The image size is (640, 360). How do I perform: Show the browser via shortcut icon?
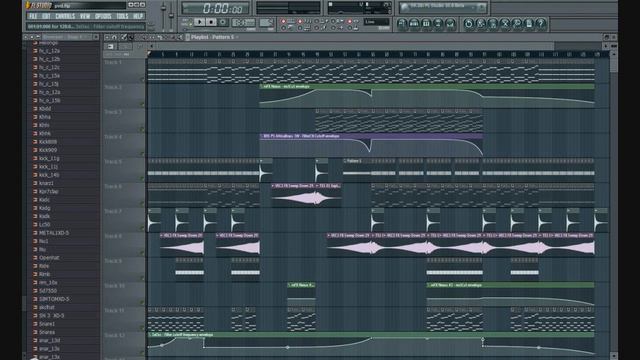click(x=438, y=24)
